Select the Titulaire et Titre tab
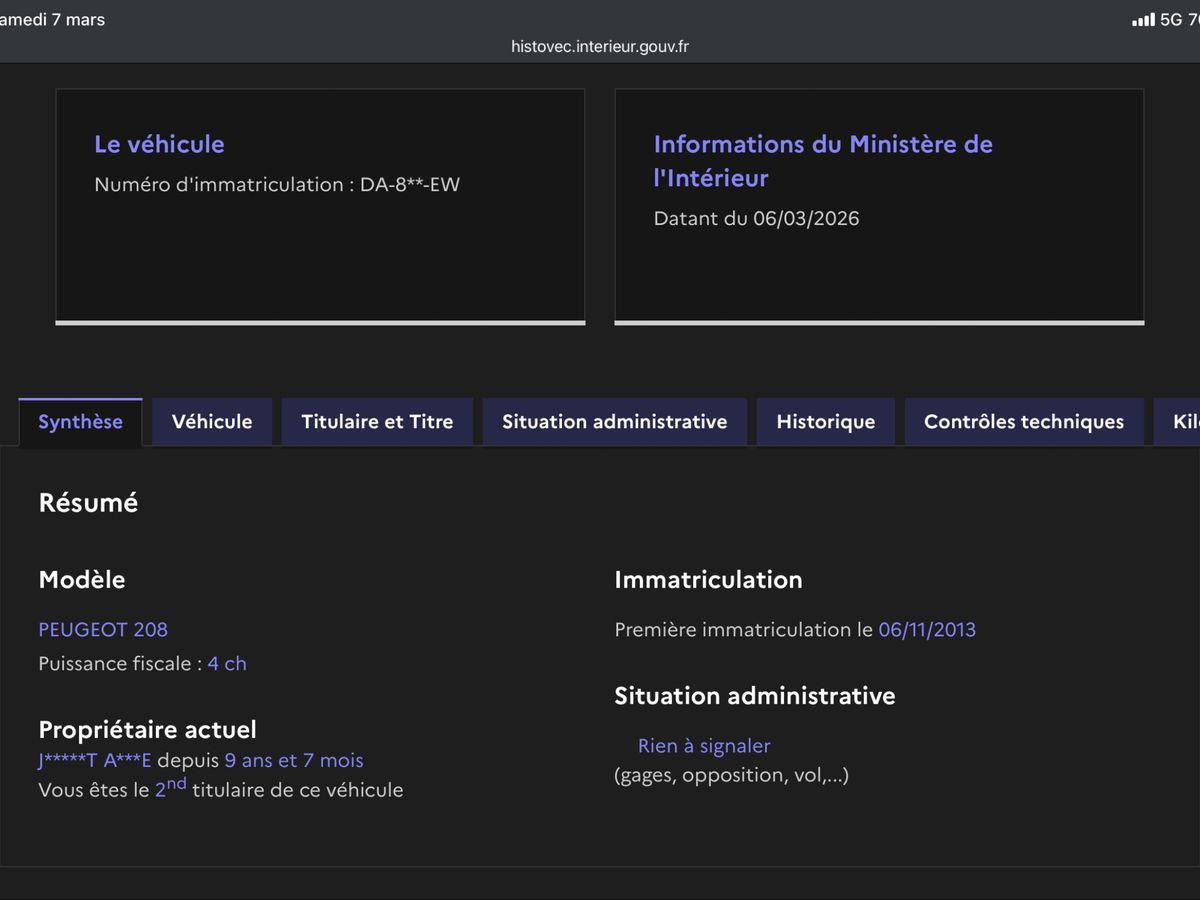The width and height of the screenshot is (1200, 900). click(377, 422)
